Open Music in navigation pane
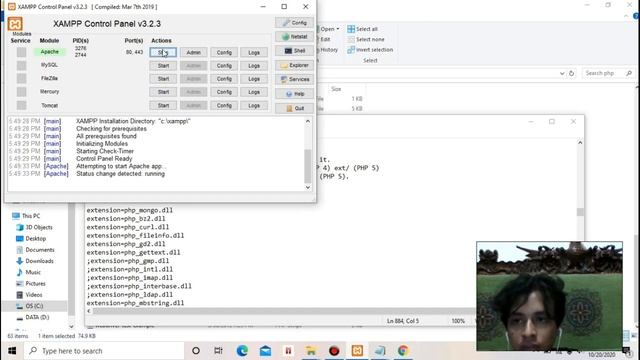The height and width of the screenshot is (360, 640). [29, 272]
